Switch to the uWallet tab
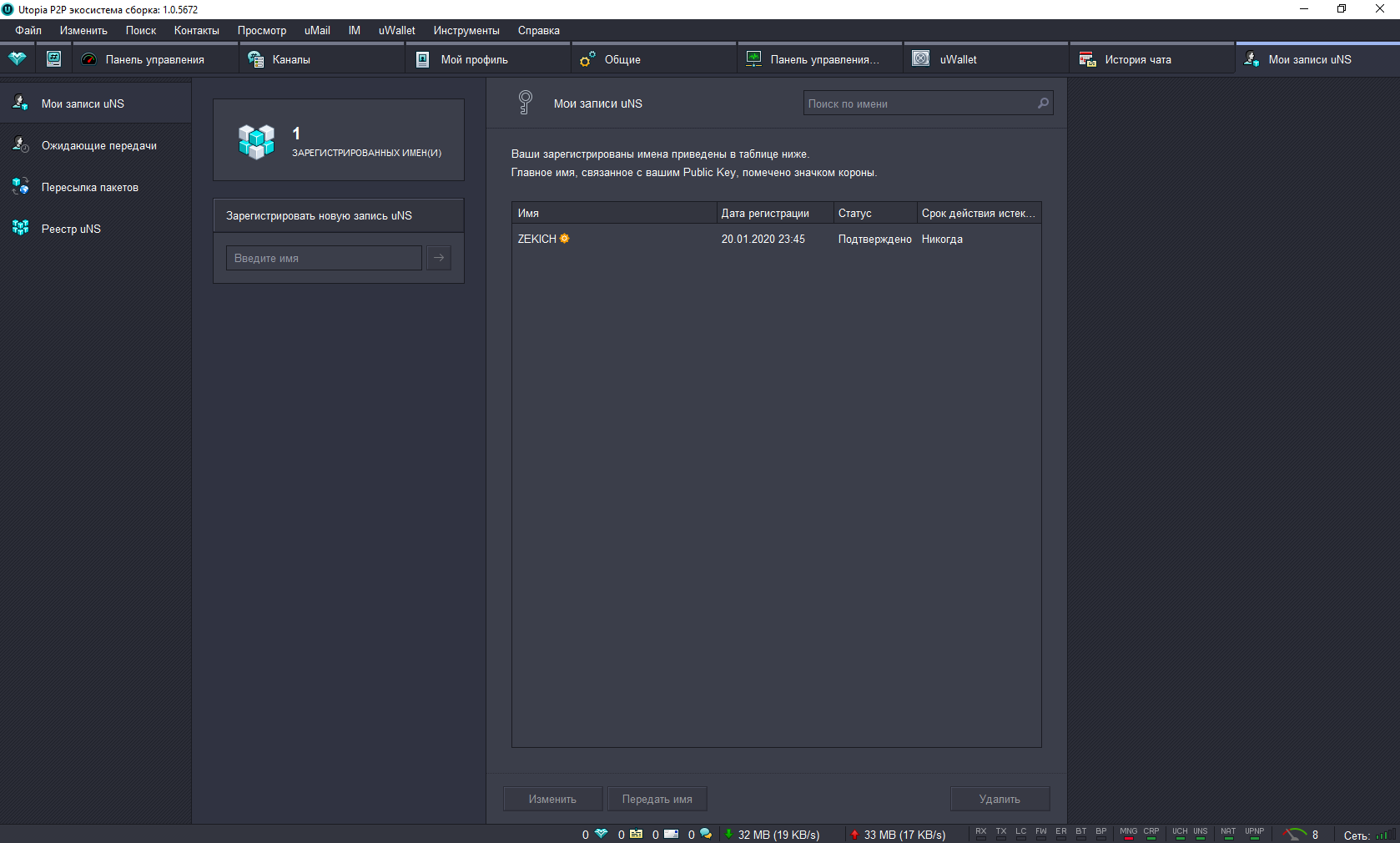The width and height of the screenshot is (1400, 843). point(986,59)
